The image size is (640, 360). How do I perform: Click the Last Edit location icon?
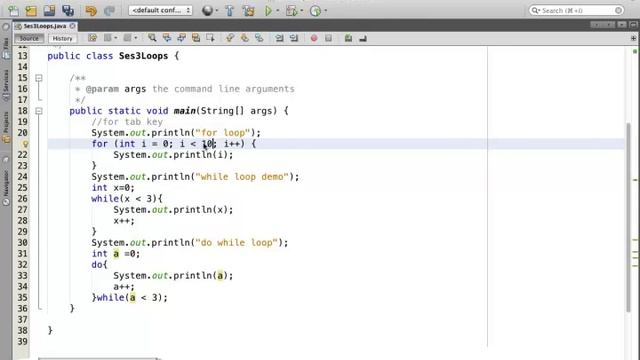tap(92, 38)
